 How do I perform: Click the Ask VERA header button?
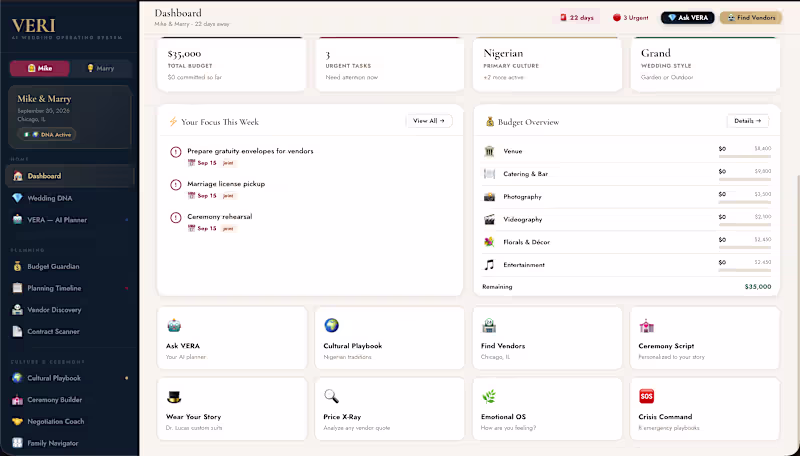pos(688,17)
